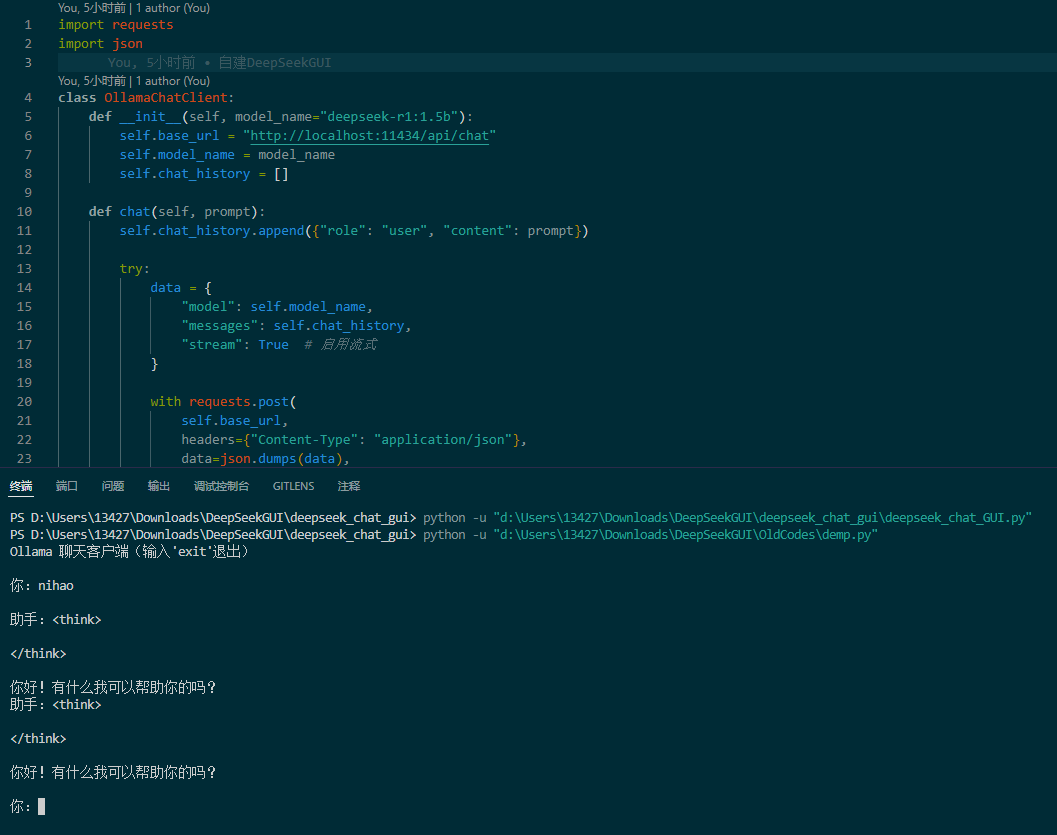Click the "application/json" header value

443,439
